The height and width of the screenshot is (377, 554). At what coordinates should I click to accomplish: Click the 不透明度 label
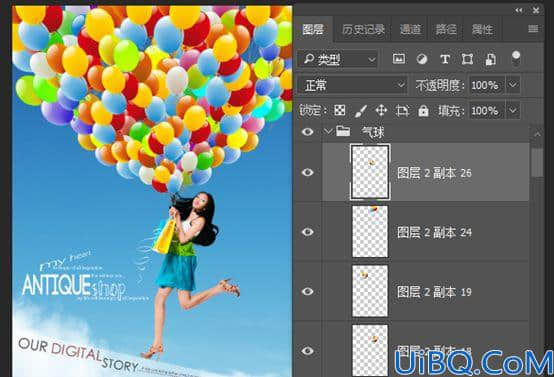tap(440, 85)
